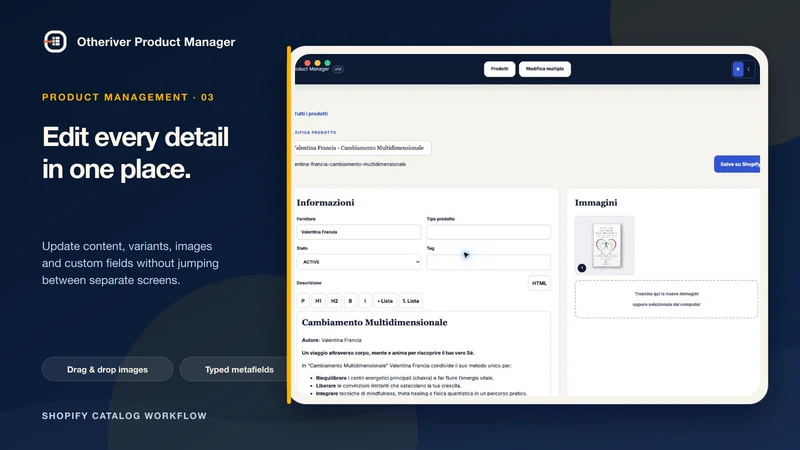
Task: Click the Tipo prodotto input field
Action: point(488,232)
